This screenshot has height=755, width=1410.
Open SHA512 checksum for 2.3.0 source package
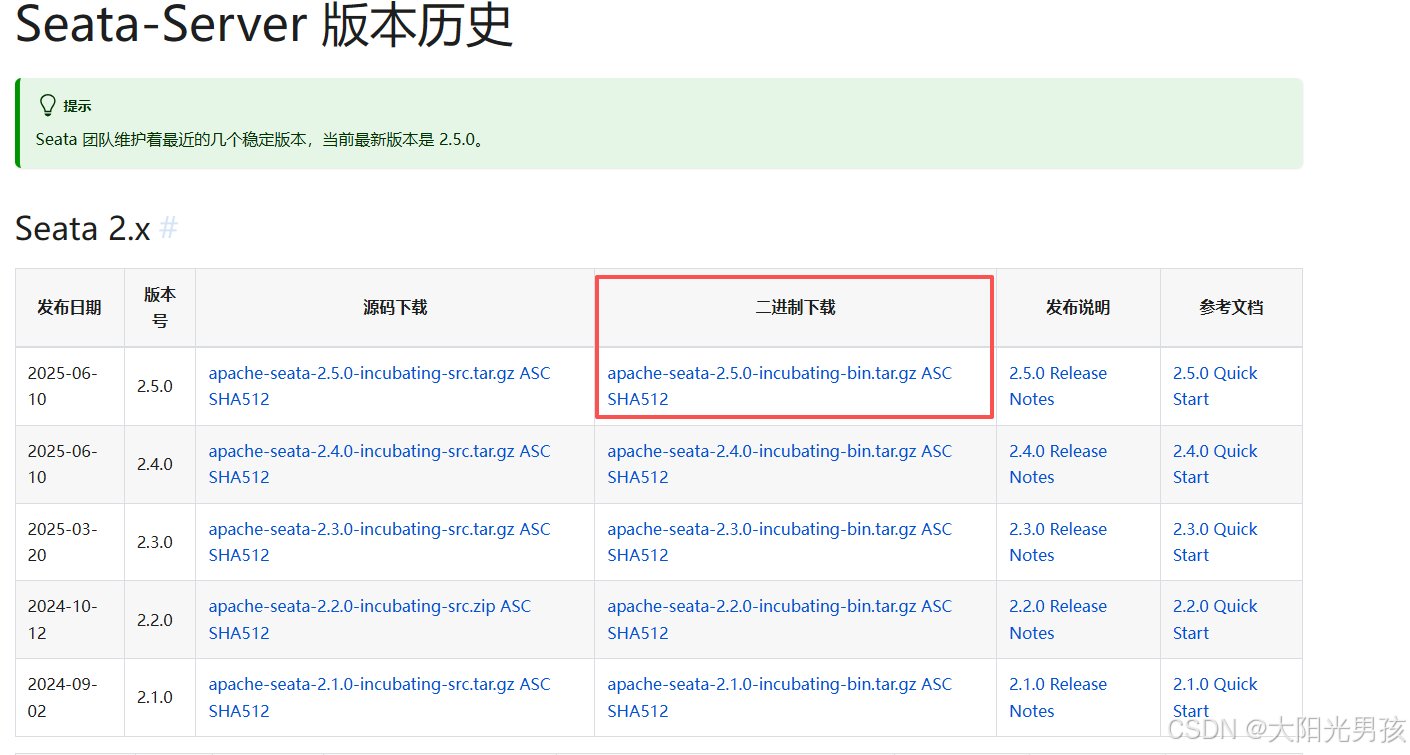239,555
